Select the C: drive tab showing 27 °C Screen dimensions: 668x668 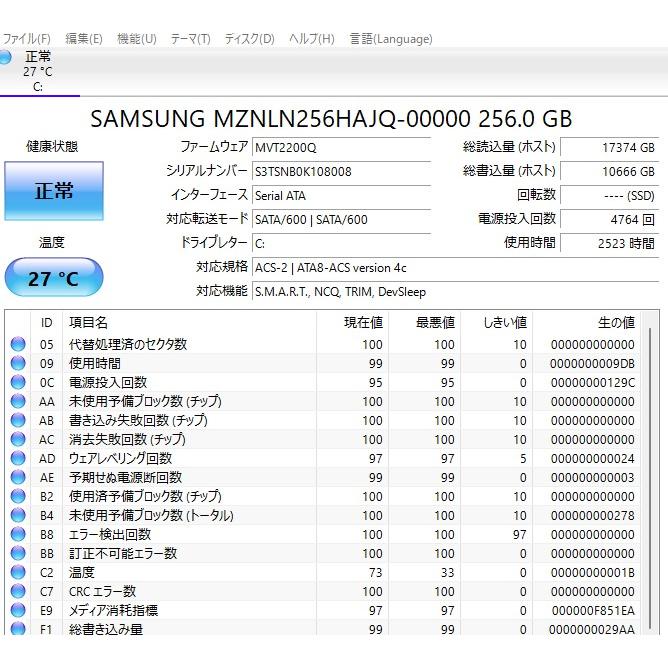pyautogui.click(x=37, y=71)
